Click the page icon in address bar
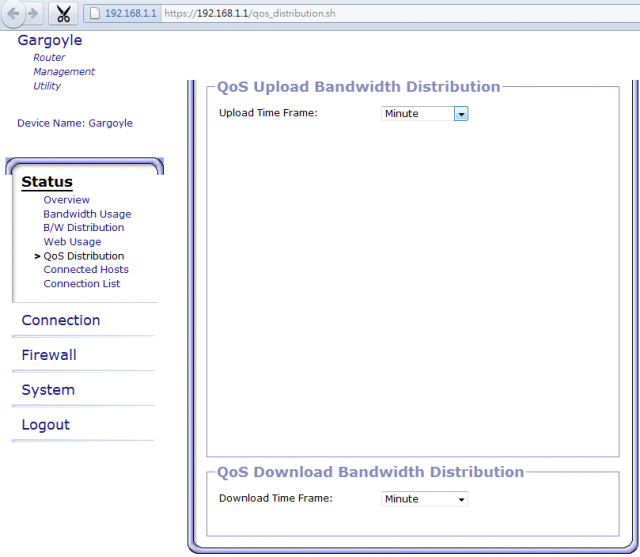 pyautogui.click(x=95, y=13)
